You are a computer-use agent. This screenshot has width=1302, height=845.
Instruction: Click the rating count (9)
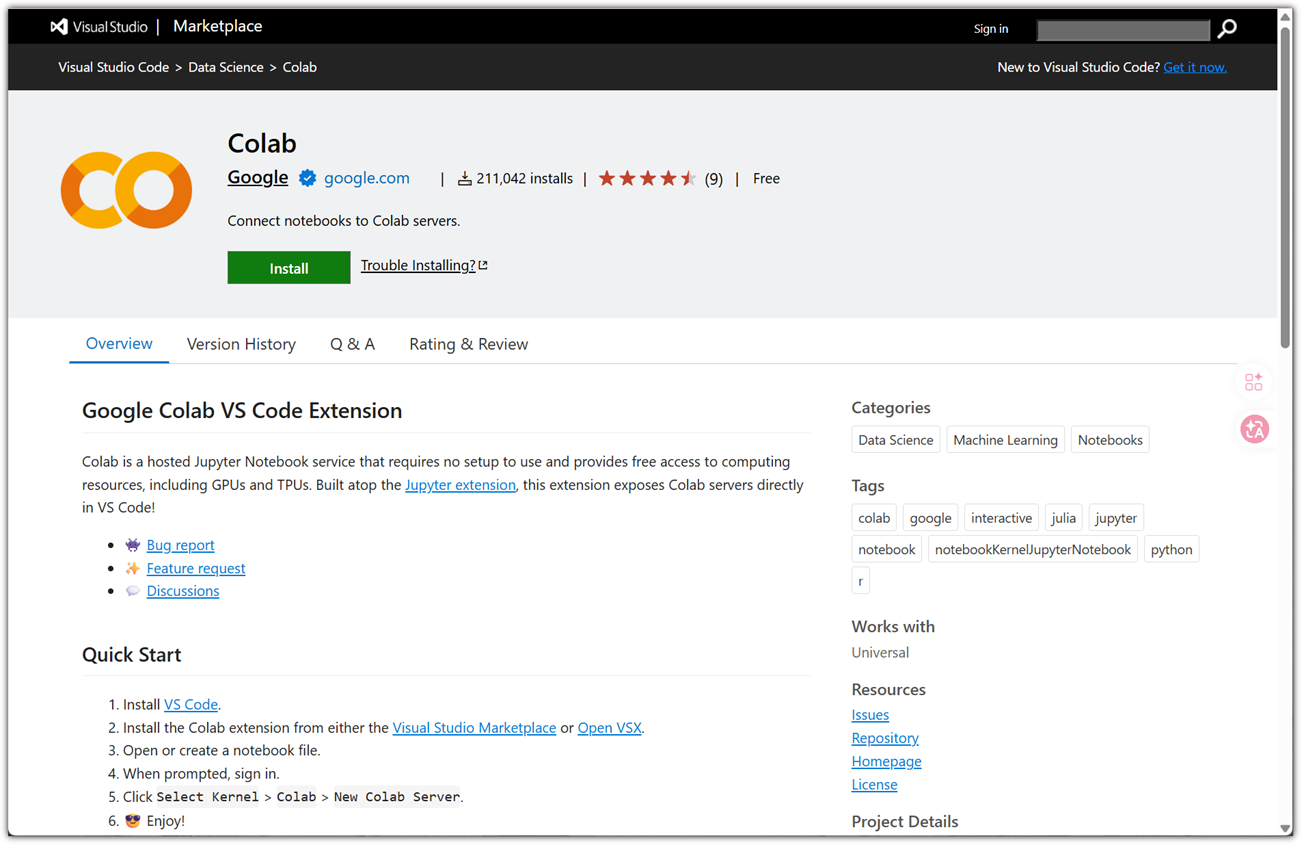pos(714,179)
